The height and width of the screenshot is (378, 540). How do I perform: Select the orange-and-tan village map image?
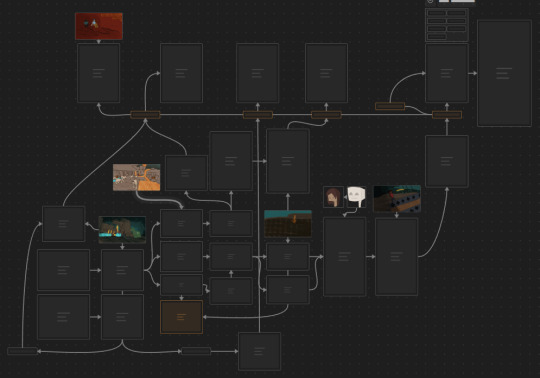pos(136,177)
